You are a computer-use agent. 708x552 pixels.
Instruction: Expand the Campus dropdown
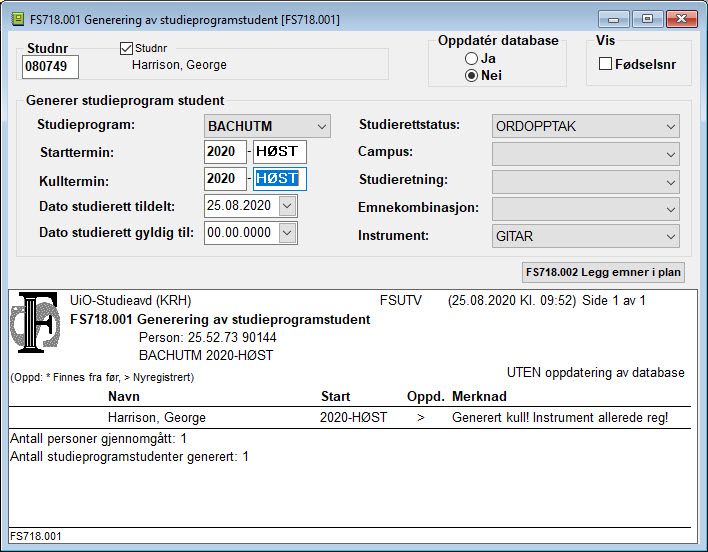click(x=586, y=154)
